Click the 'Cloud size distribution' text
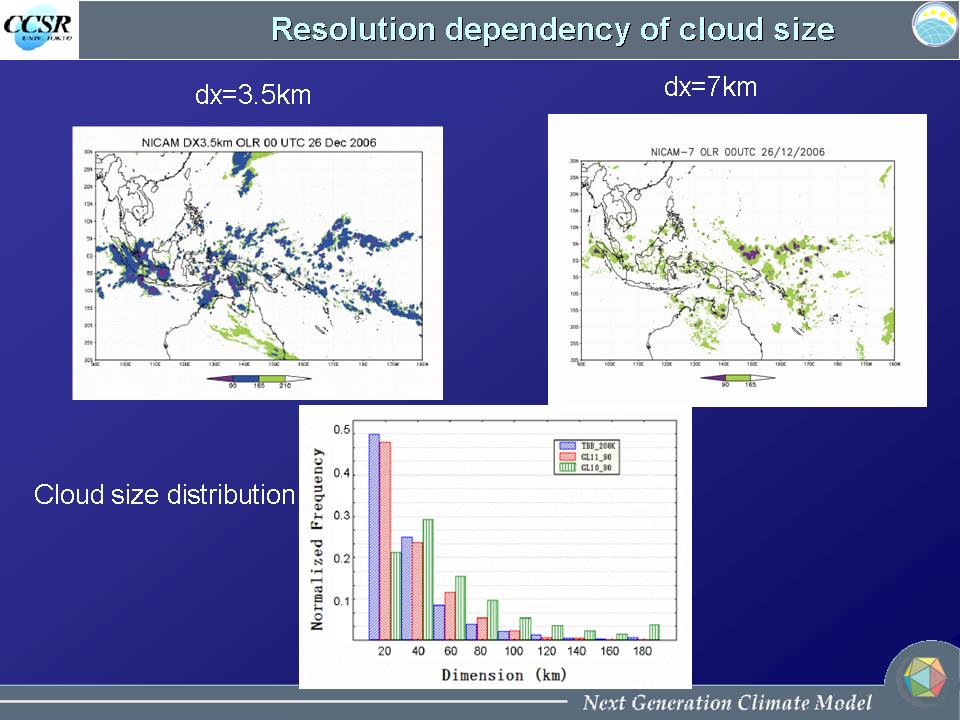This screenshot has width=960, height=720. pos(164,494)
